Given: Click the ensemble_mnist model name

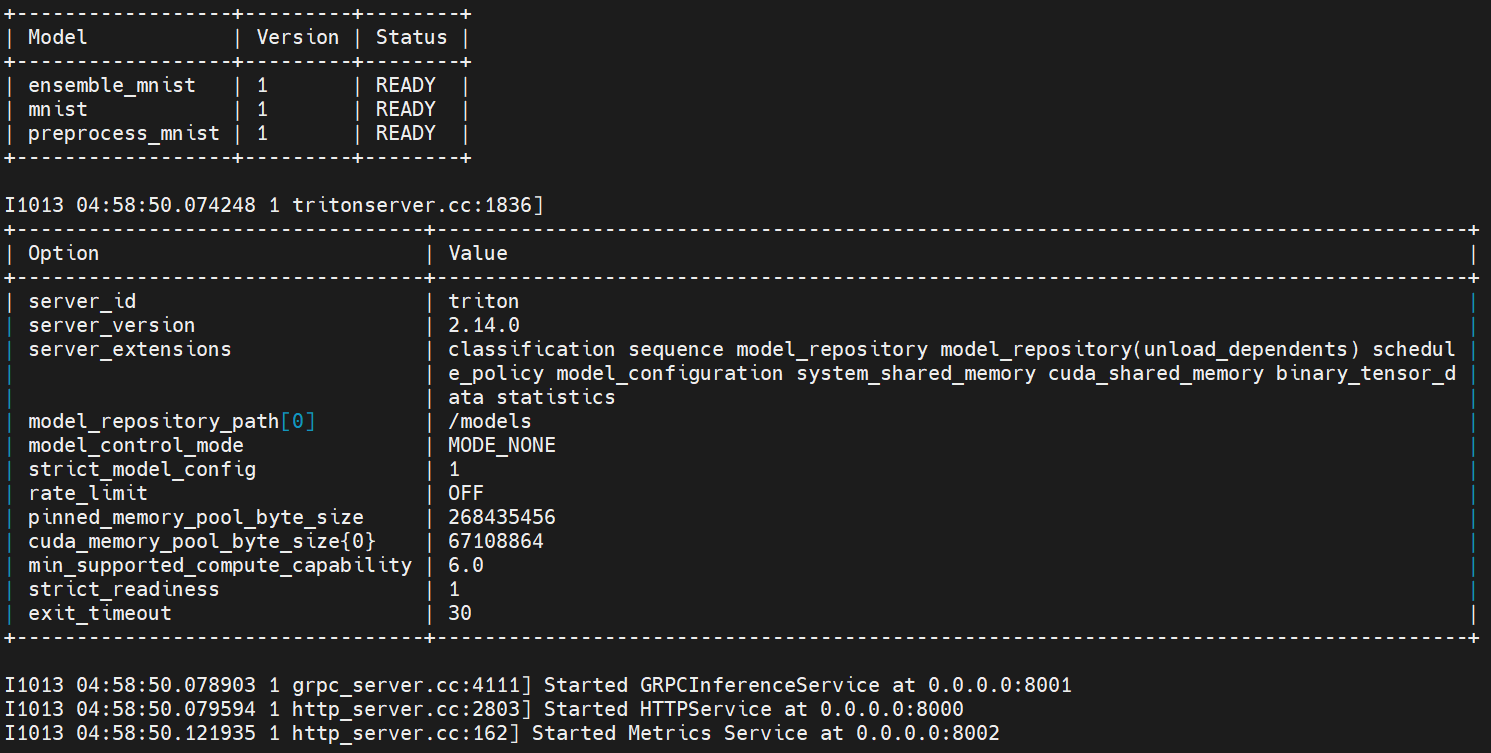Looking at the screenshot, I should click(x=112, y=85).
